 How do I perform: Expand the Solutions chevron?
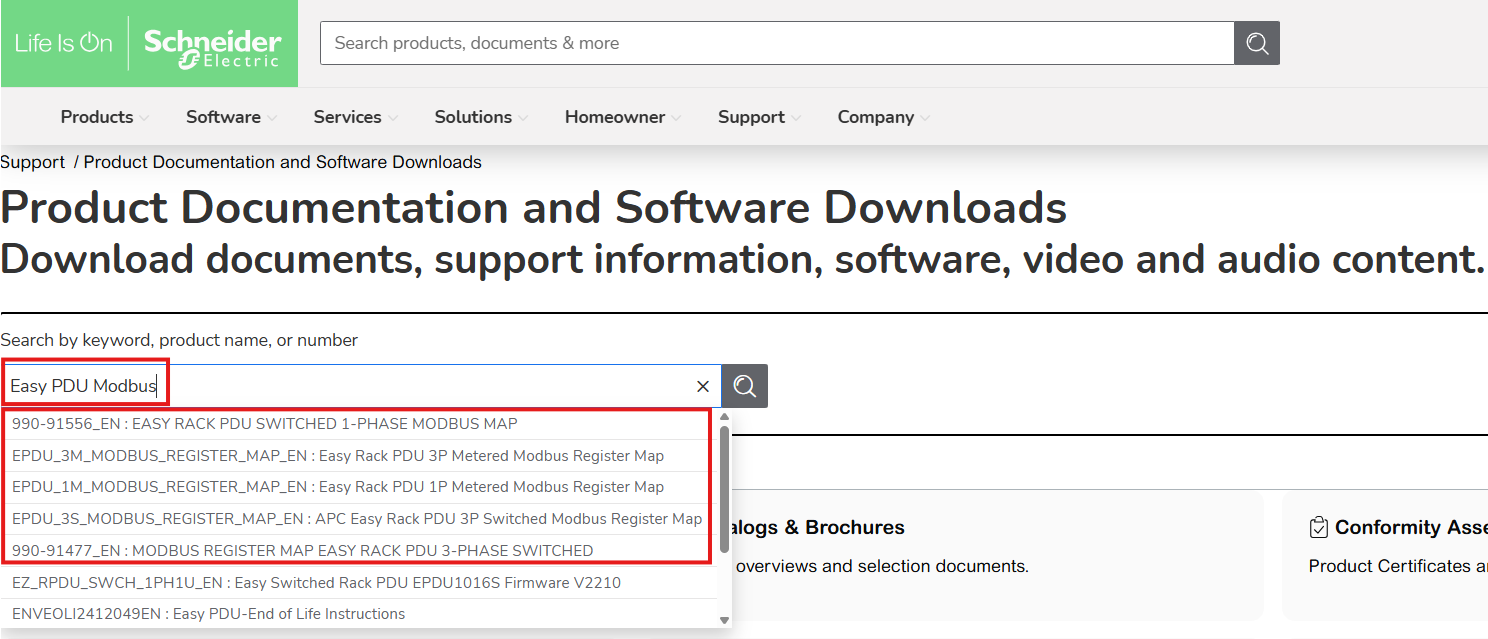[x=522, y=118]
